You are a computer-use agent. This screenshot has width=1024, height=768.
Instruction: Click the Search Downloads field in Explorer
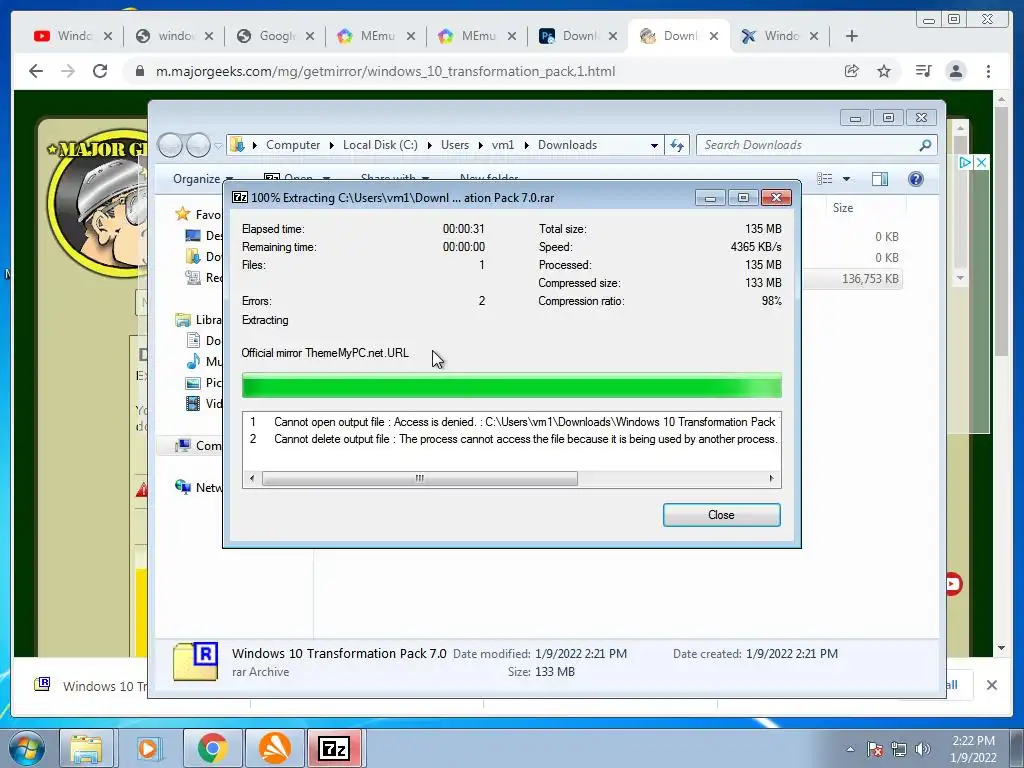tap(816, 145)
